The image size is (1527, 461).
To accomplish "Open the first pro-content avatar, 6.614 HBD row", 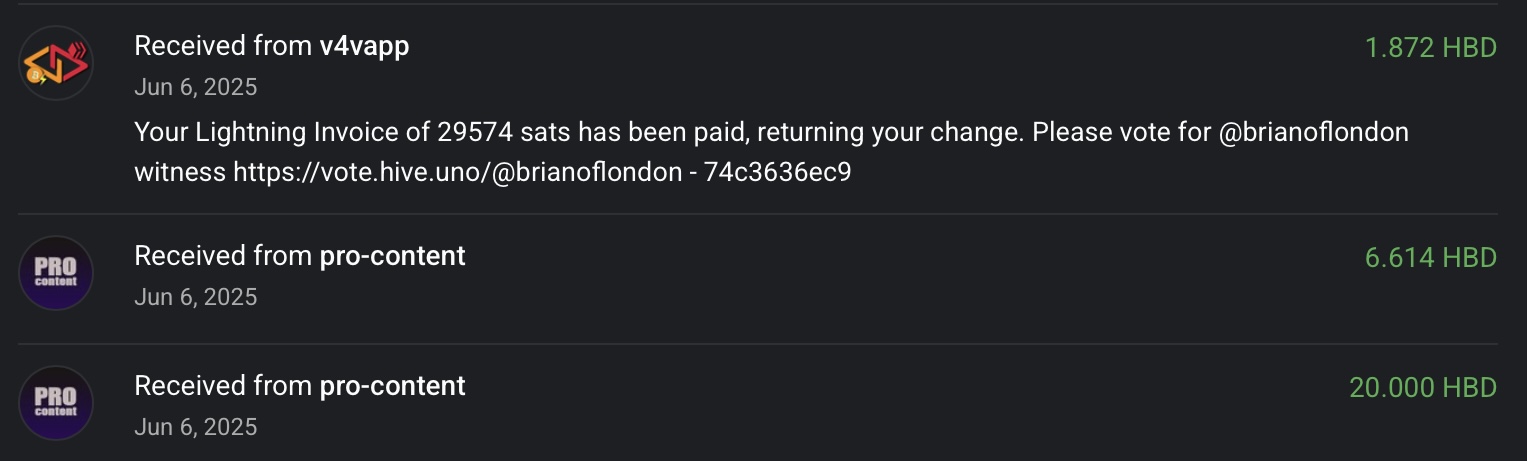I will 56,272.
